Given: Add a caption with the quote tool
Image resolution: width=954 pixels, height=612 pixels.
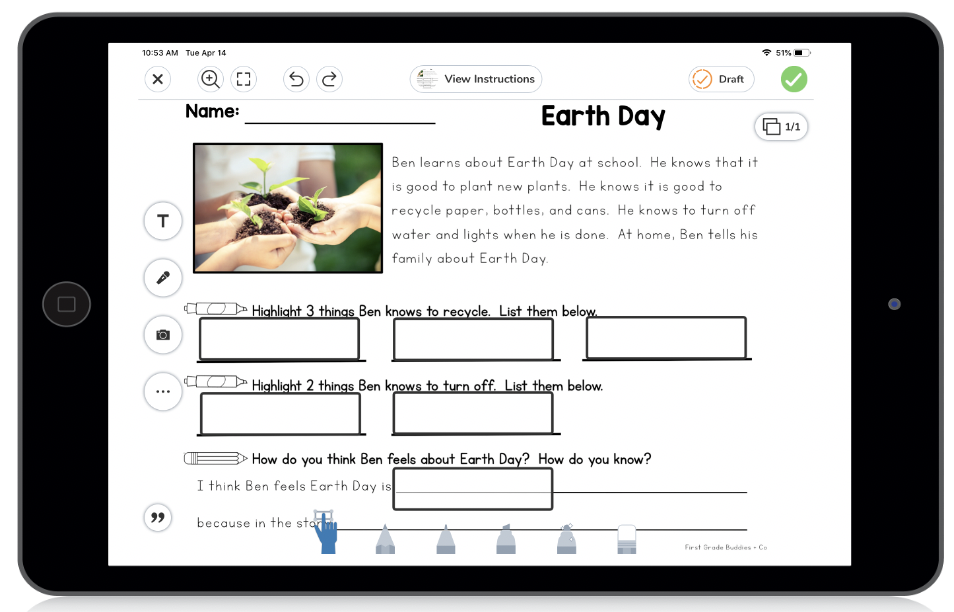Looking at the screenshot, I should pyautogui.click(x=157, y=518).
